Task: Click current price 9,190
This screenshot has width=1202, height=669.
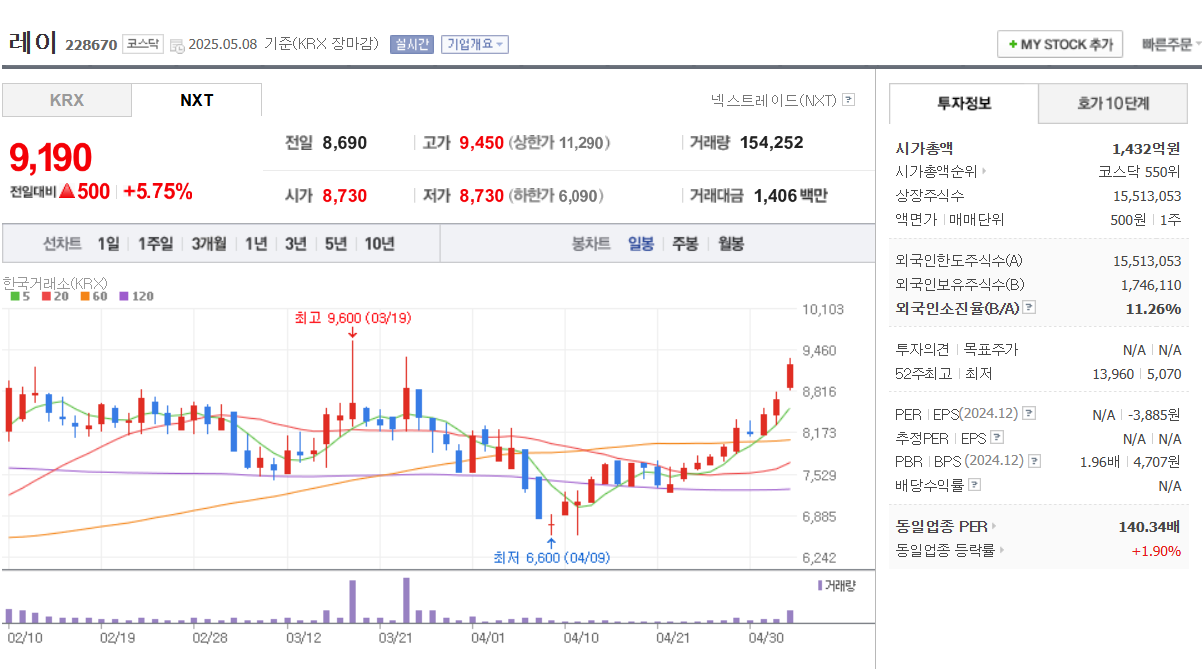Action: pos(51,158)
